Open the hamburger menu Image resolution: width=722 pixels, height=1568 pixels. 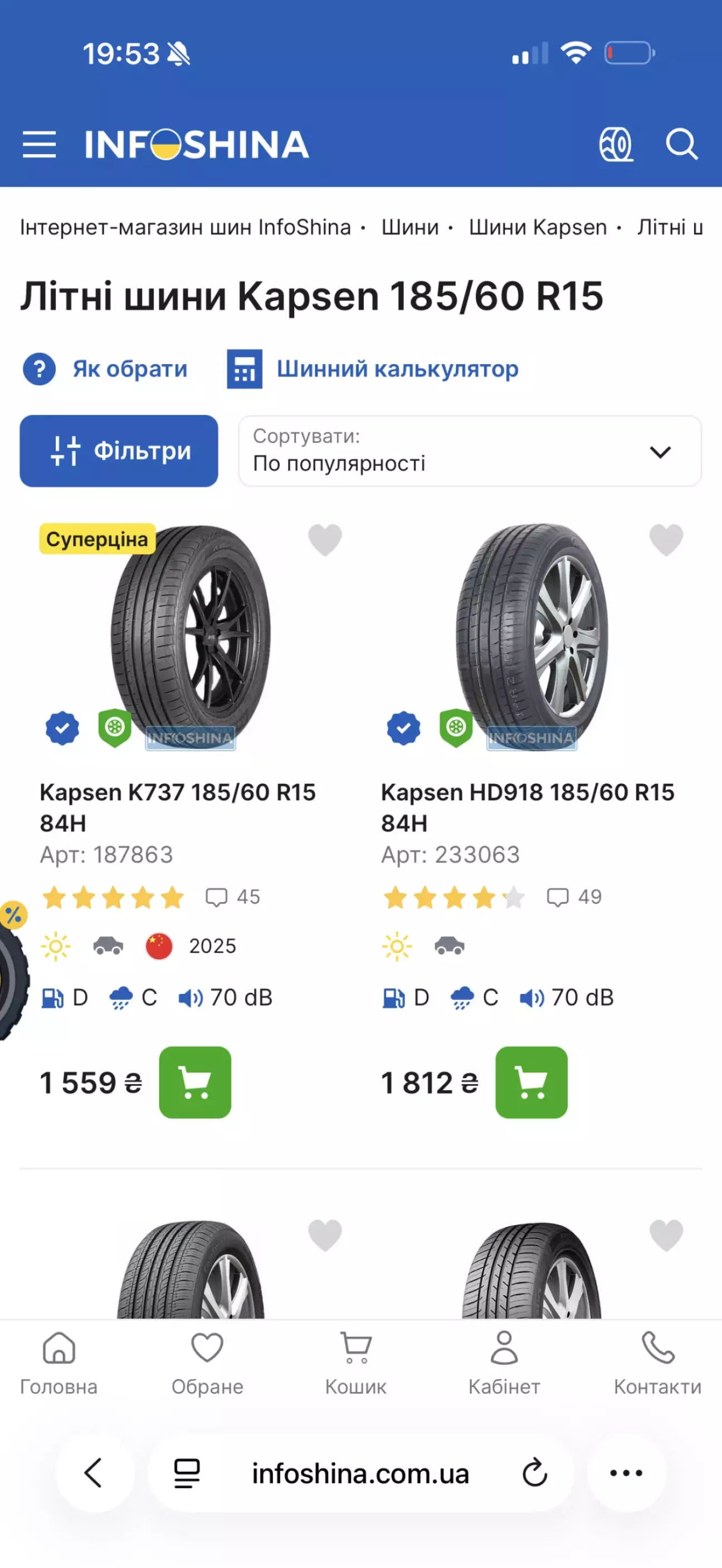(40, 145)
